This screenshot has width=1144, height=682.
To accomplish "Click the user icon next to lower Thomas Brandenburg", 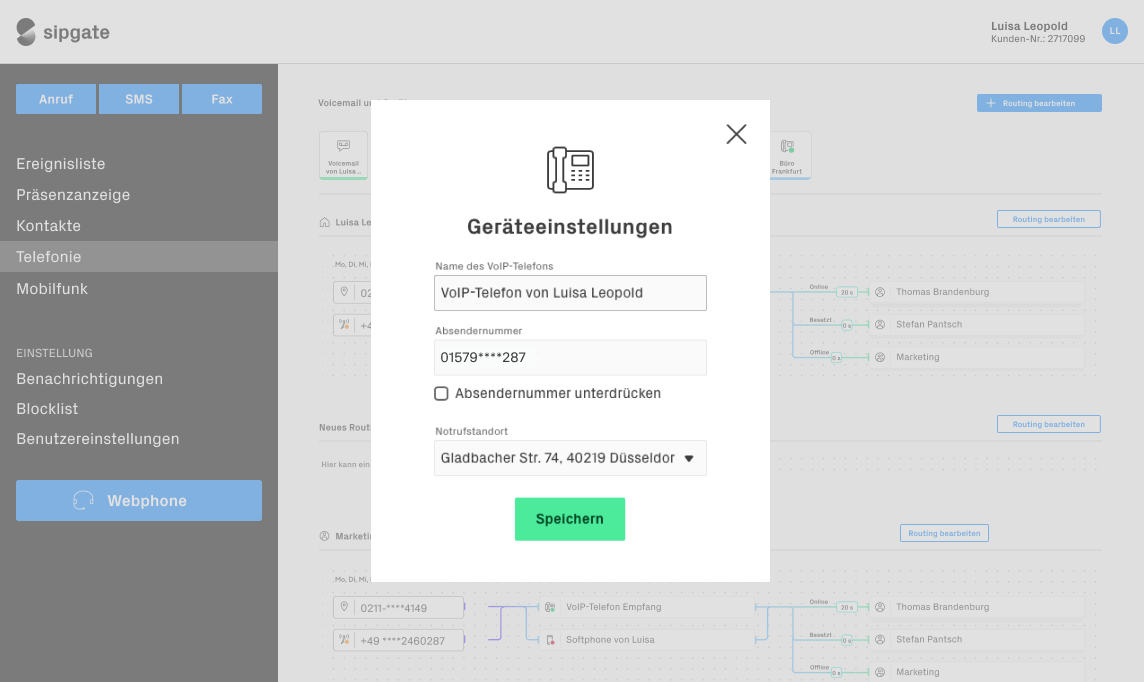I will click(x=880, y=607).
